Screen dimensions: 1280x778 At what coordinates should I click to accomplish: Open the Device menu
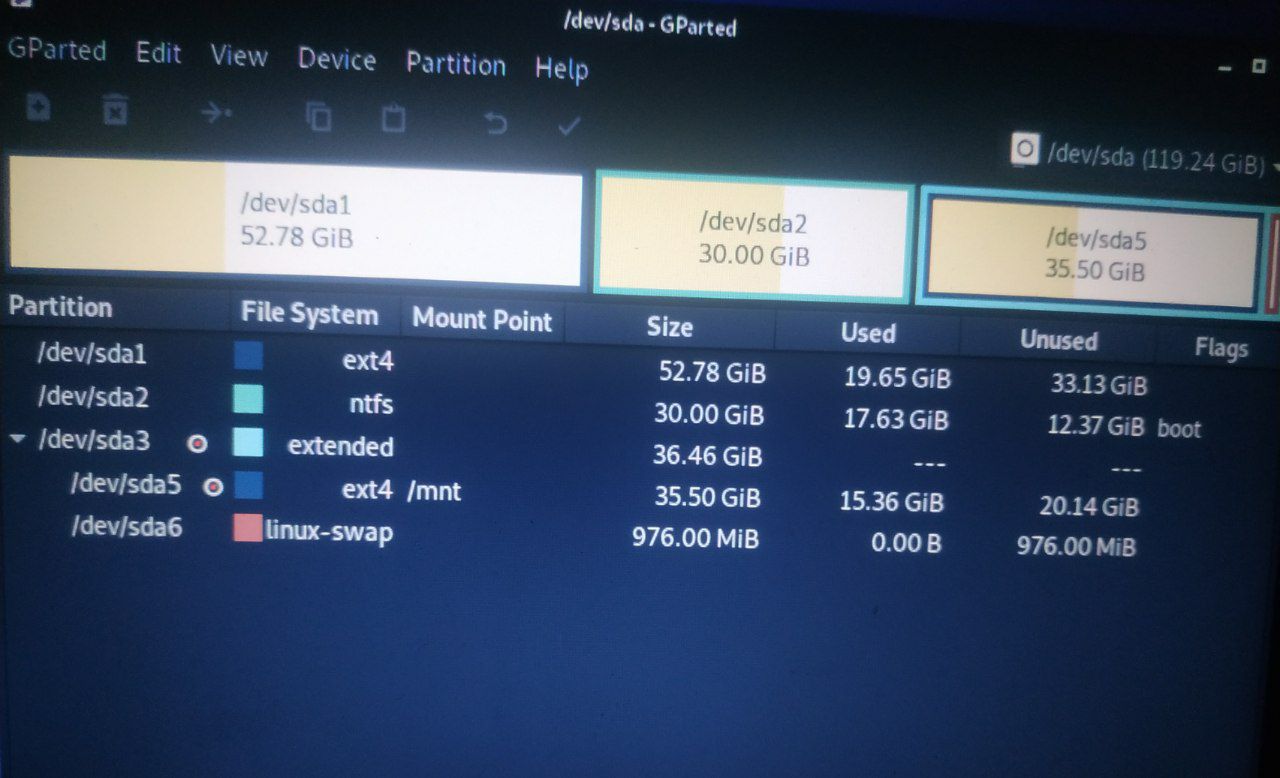click(337, 60)
